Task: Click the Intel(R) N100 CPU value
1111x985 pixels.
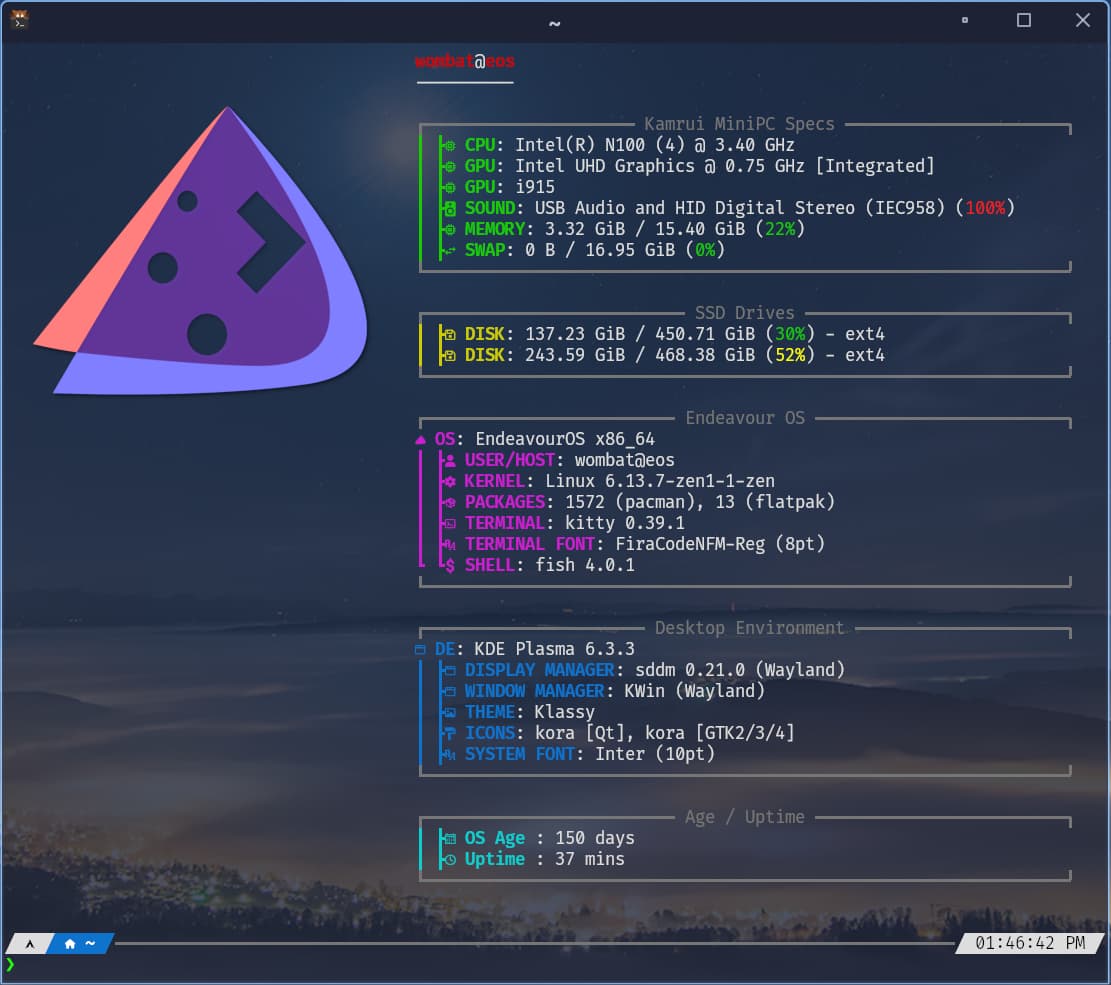Action: click(x=654, y=145)
